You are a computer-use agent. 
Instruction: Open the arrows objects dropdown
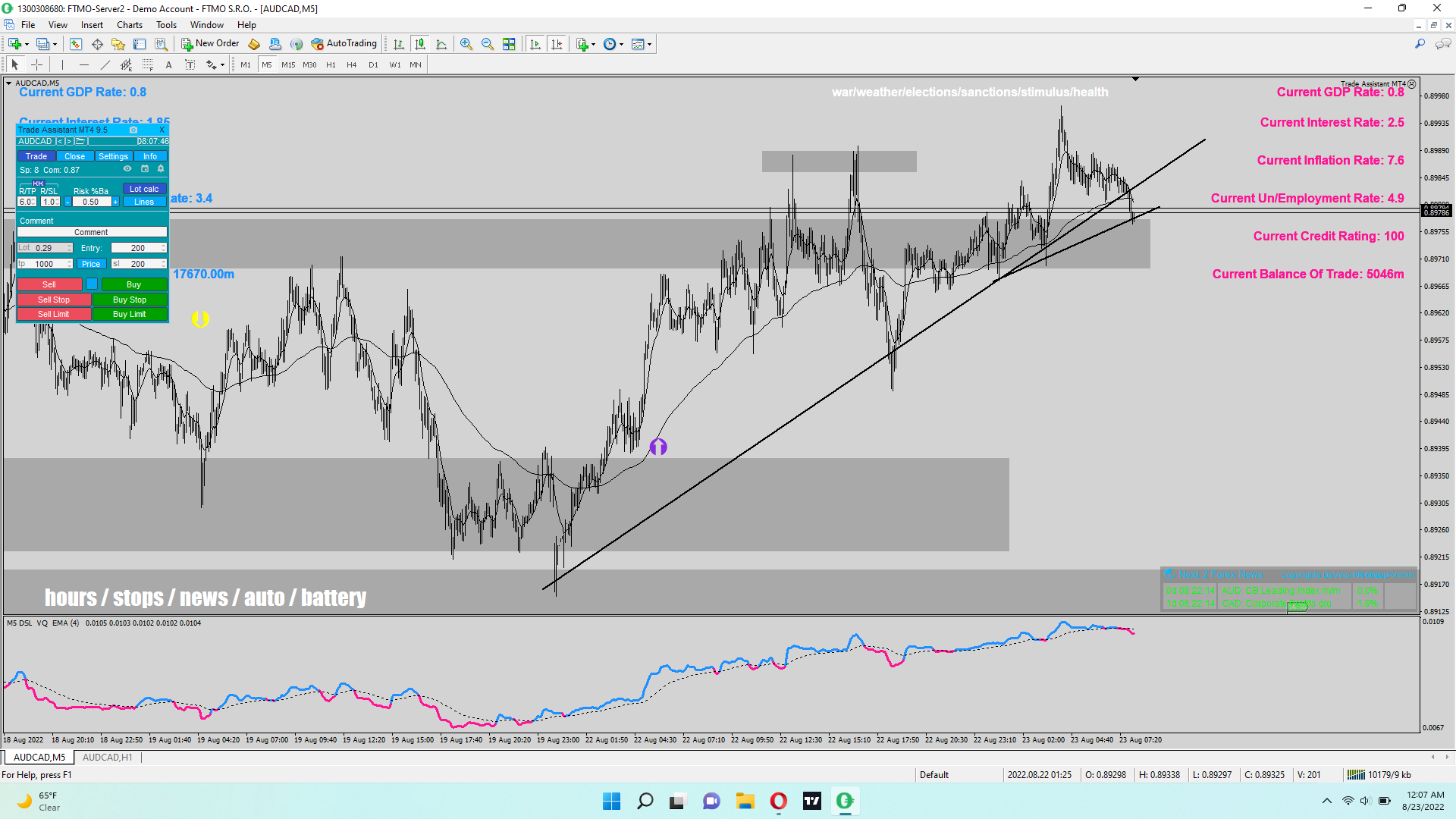(221, 65)
